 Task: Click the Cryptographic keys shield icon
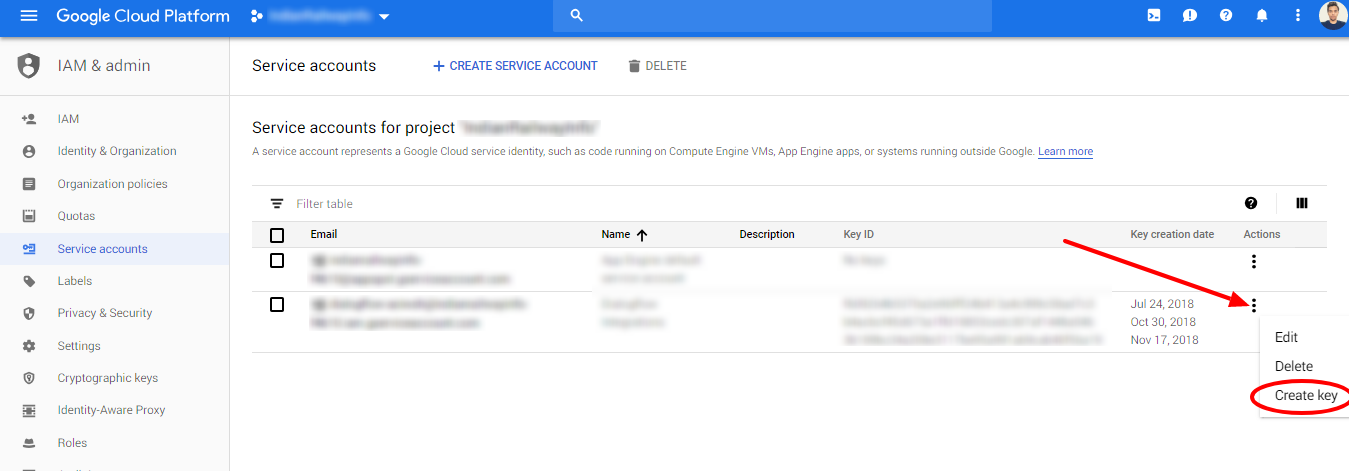click(x=29, y=378)
